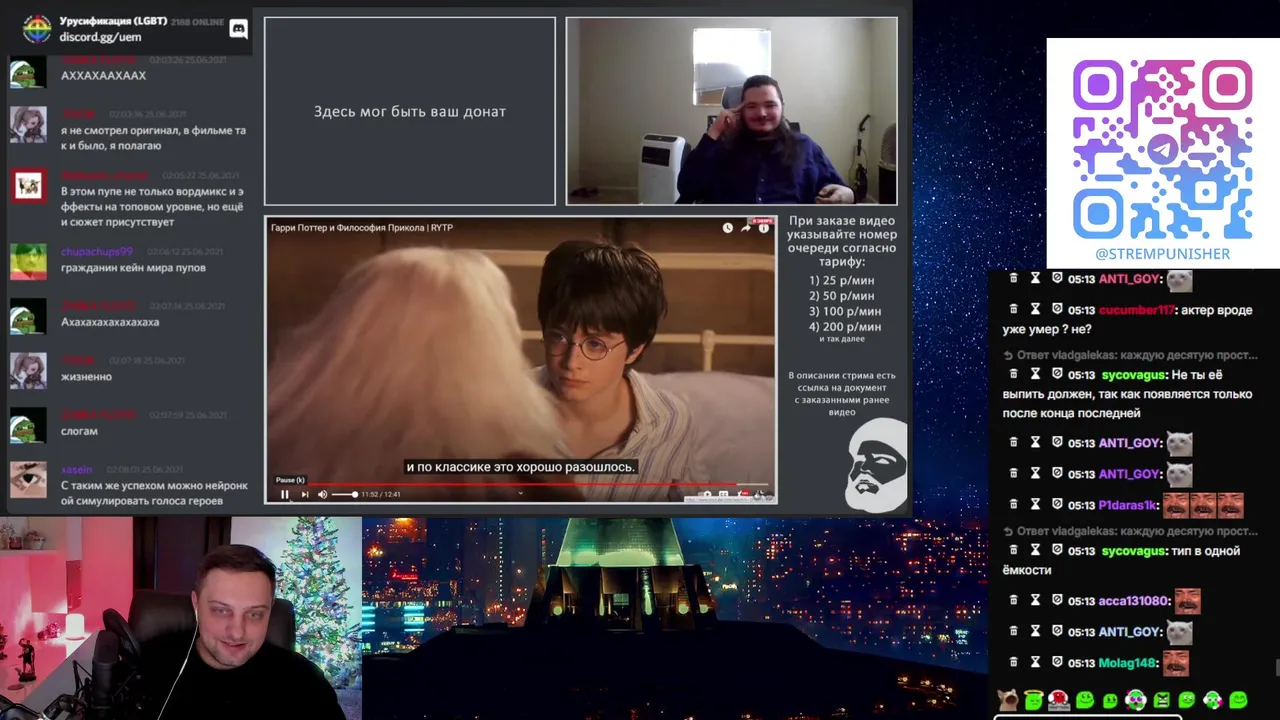Click the streamer webcam at the bottom
Viewport: 1280px width, 720px height.
pyautogui.click(x=180, y=618)
